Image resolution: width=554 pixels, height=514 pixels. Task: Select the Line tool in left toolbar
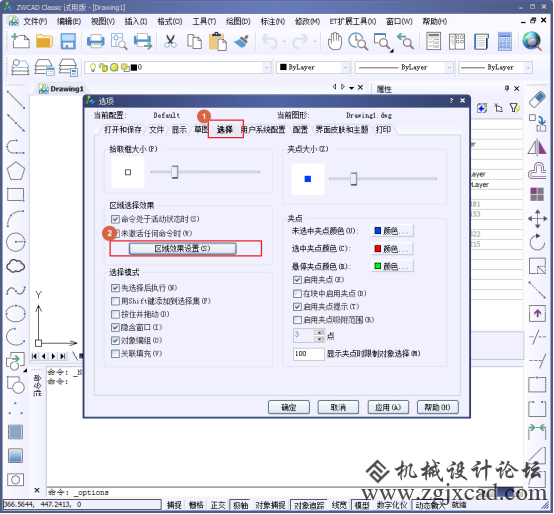[x=16, y=100]
